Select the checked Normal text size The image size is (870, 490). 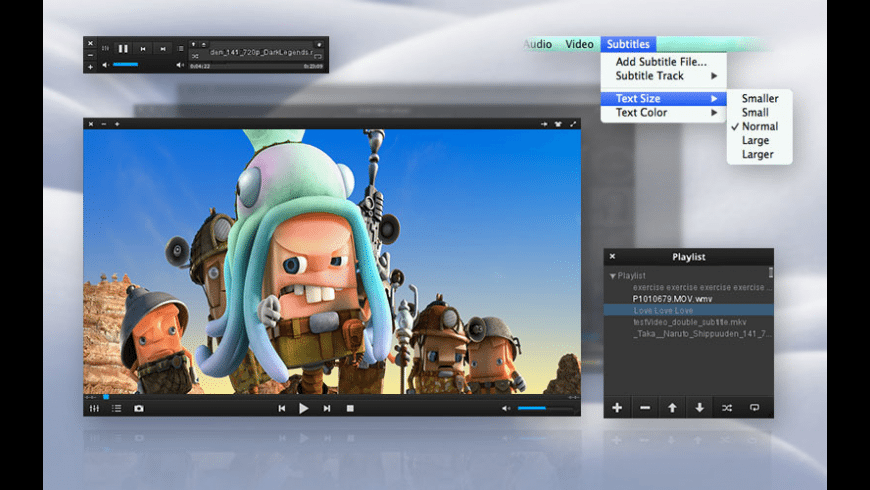760,127
